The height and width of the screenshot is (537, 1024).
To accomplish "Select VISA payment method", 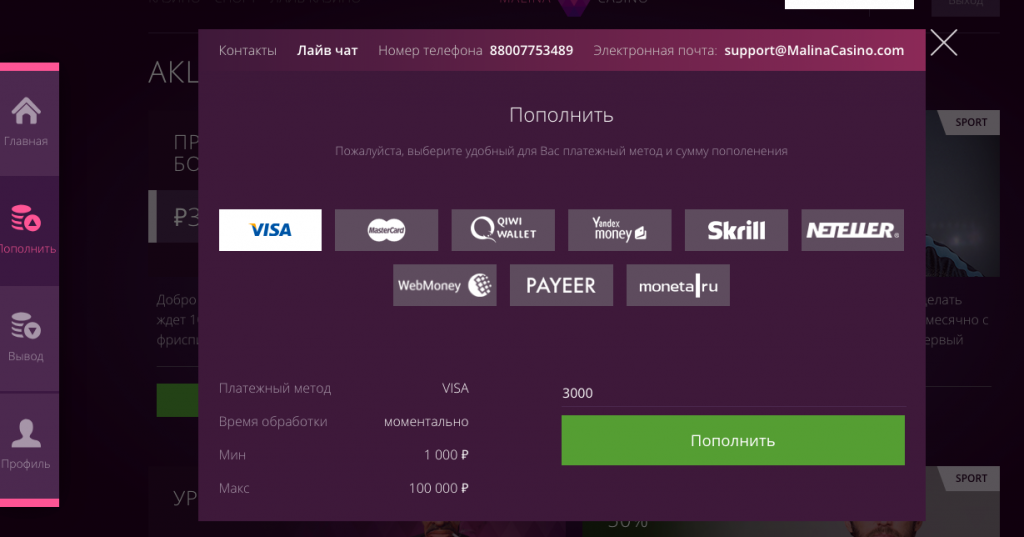I will pos(270,230).
